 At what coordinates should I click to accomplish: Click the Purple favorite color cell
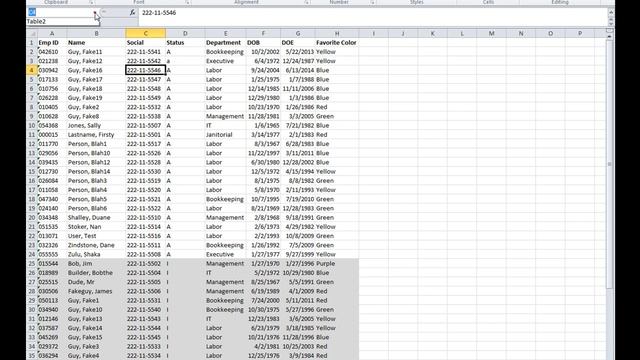point(337,264)
